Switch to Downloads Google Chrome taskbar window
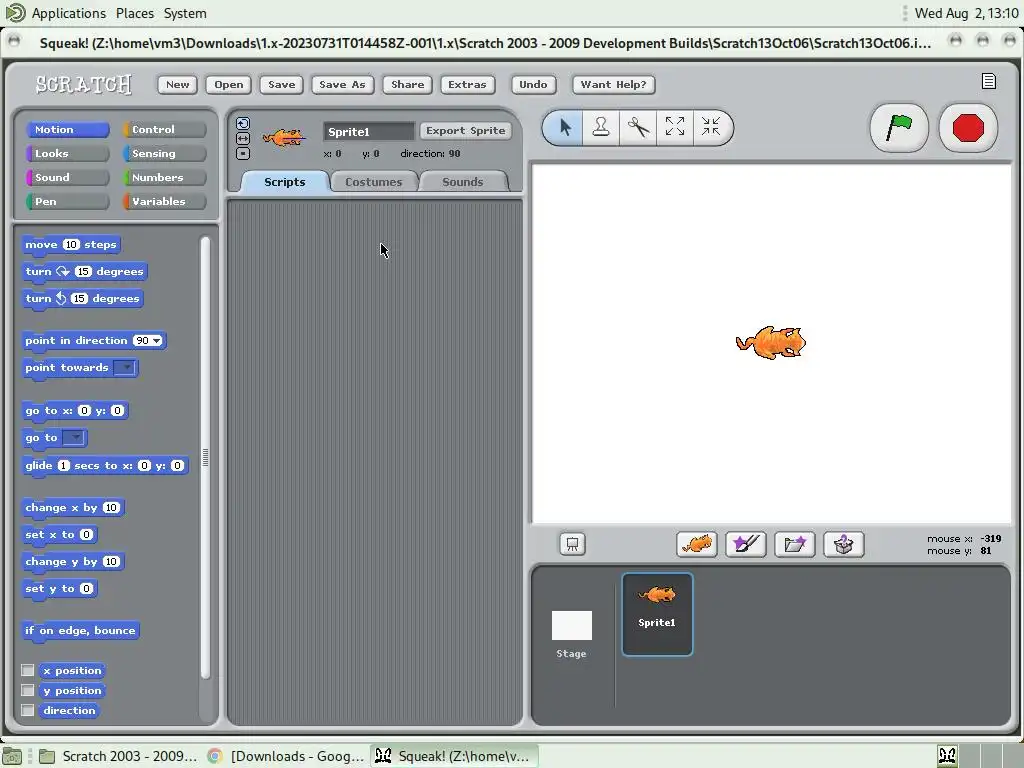1024x768 pixels. pos(286,756)
